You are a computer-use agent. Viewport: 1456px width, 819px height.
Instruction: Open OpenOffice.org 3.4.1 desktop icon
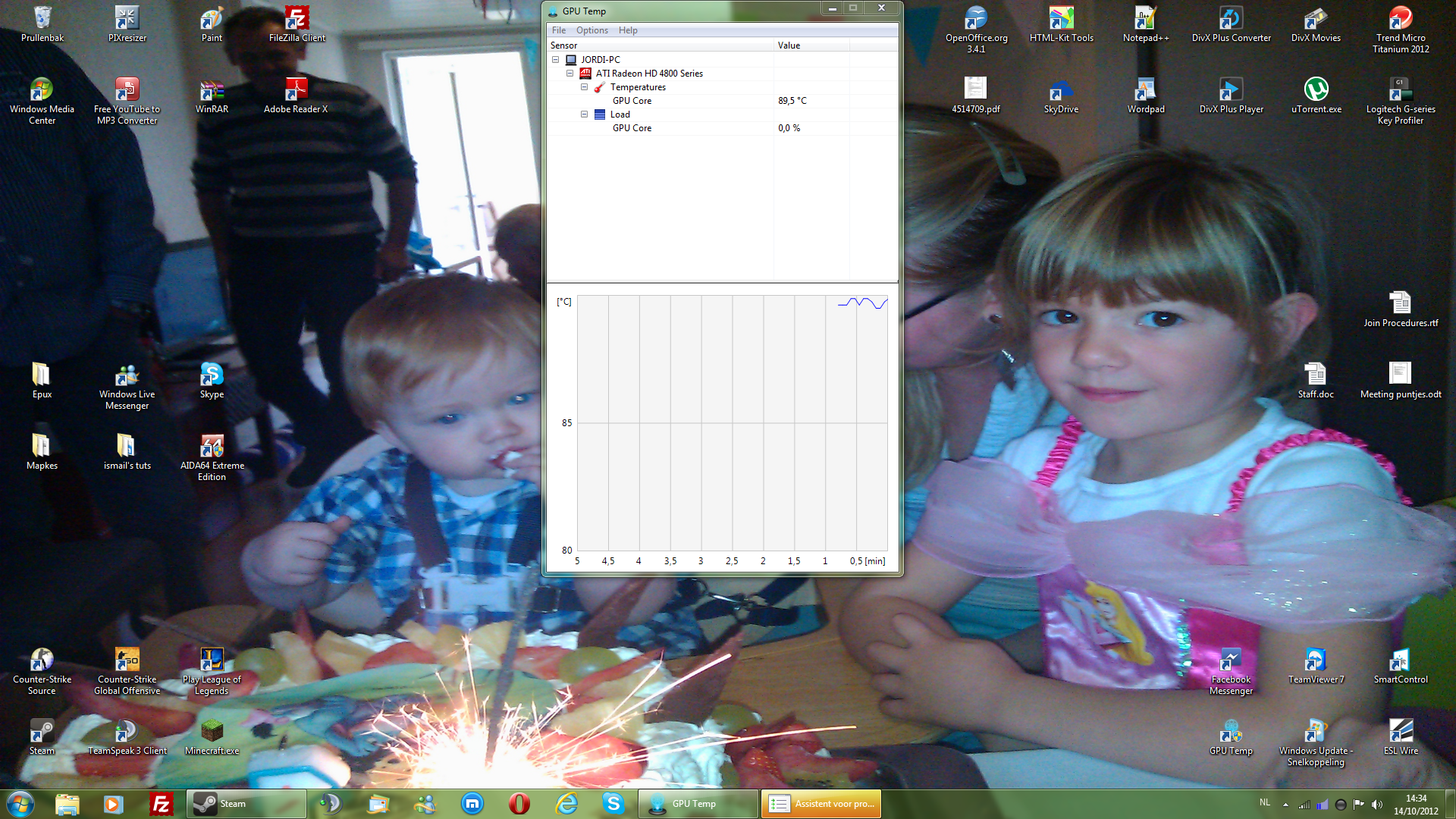tap(976, 29)
